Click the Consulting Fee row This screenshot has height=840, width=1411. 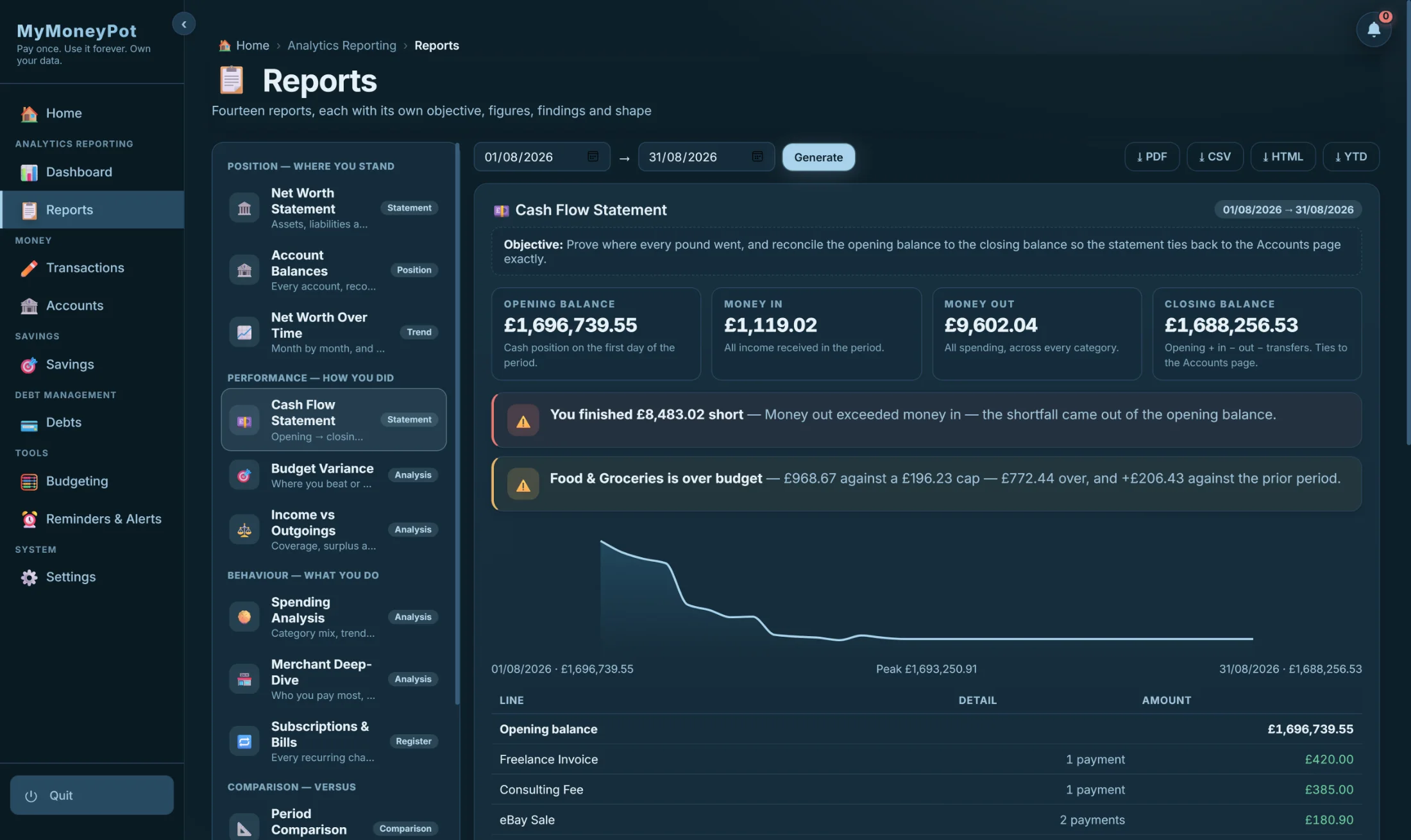[927, 789]
